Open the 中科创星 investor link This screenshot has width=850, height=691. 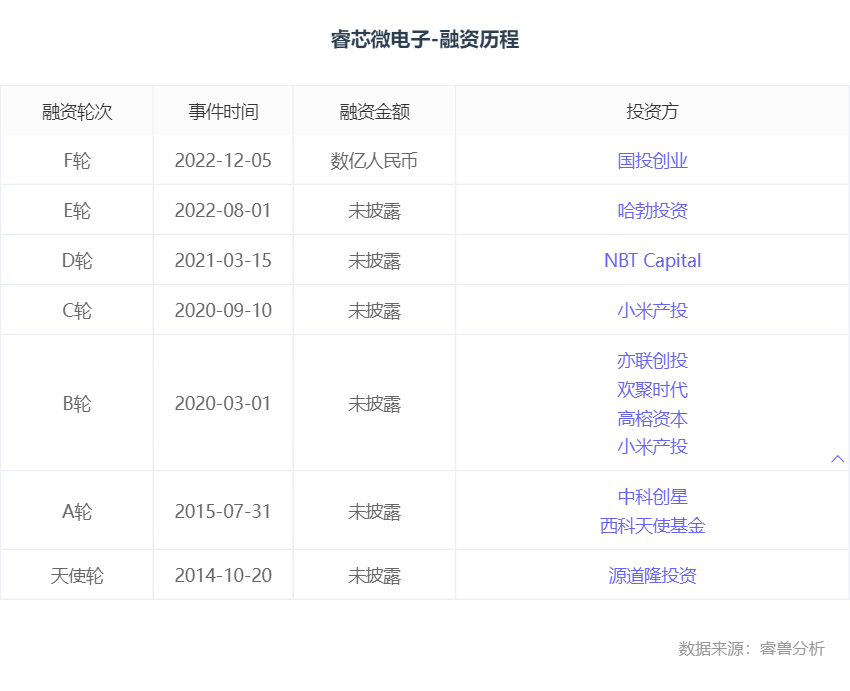652,496
